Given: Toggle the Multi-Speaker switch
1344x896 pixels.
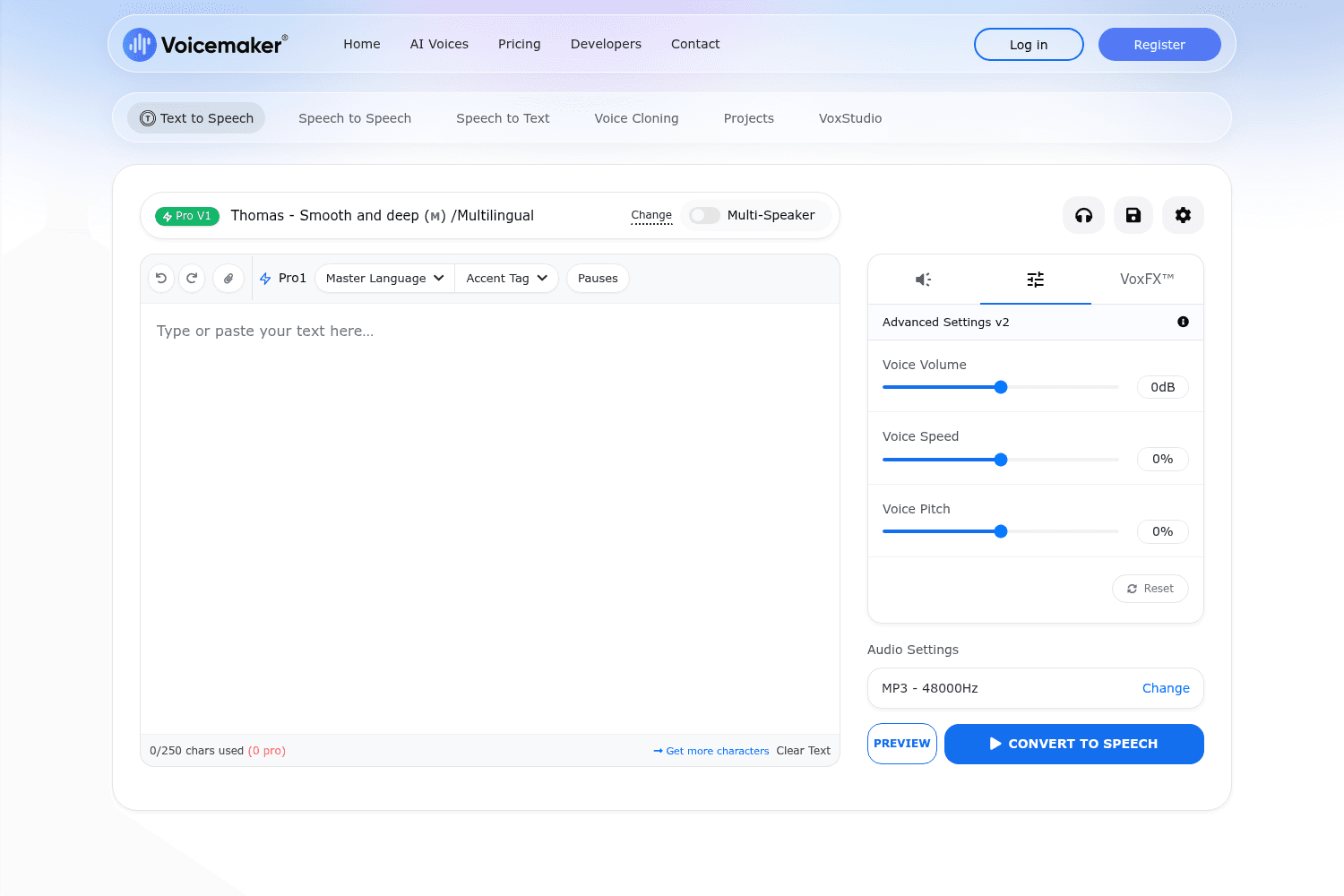Looking at the screenshot, I should (x=704, y=215).
